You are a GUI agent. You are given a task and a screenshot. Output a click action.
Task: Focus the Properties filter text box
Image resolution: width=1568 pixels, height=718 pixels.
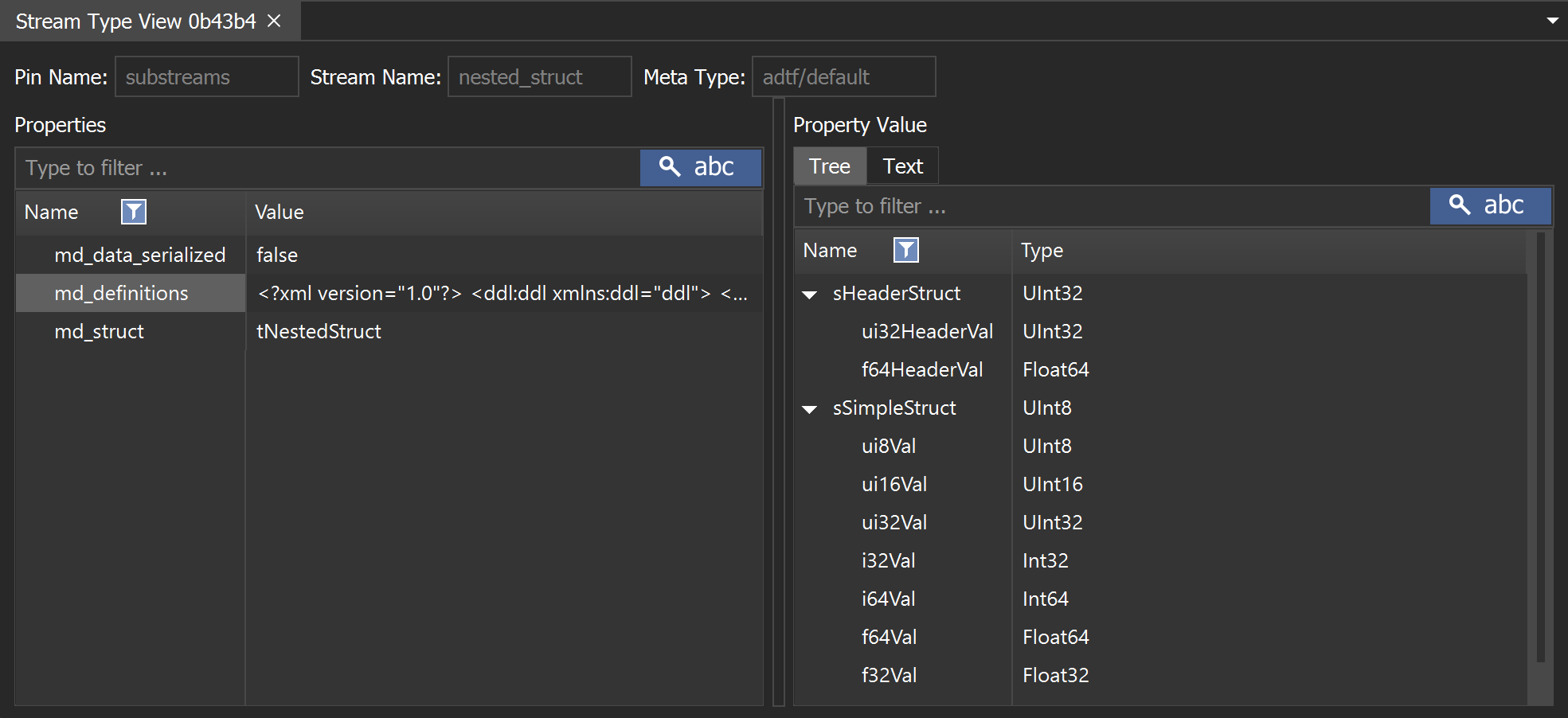328,168
